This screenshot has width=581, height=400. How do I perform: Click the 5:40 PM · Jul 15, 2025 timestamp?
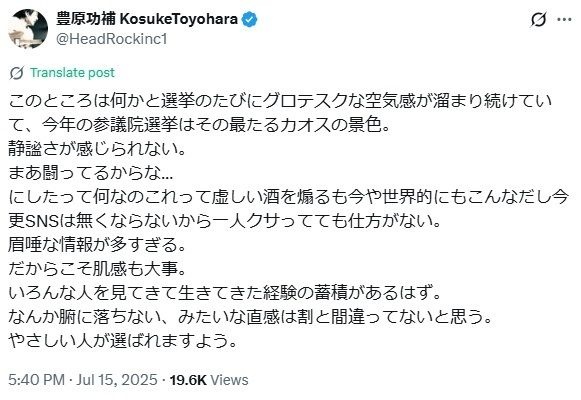click(83, 380)
